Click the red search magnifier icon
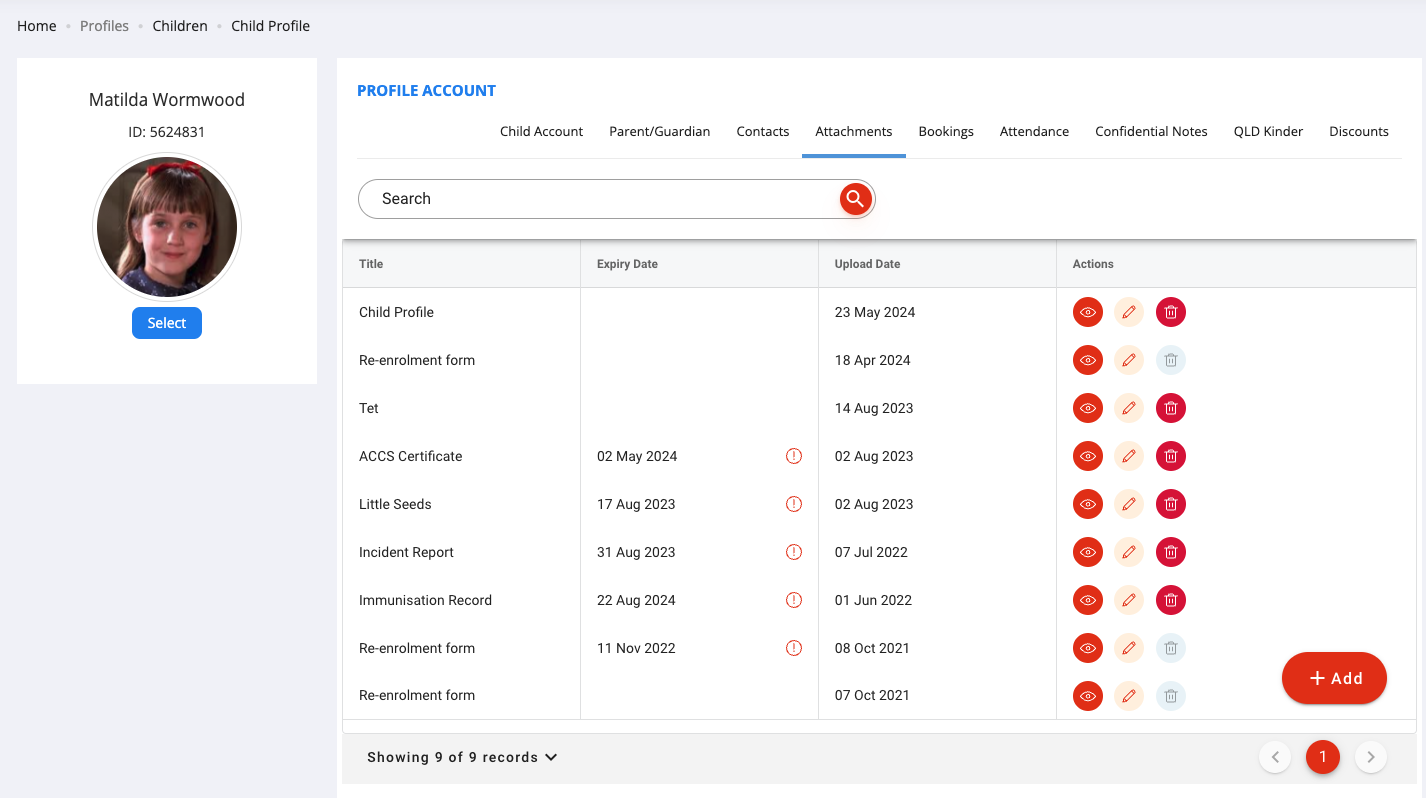The height and width of the screenshot is (798, 1426). tap(855, 199)
